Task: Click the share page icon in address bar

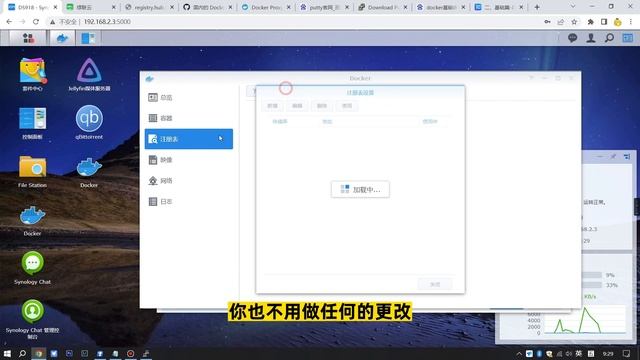Action: 561,22
